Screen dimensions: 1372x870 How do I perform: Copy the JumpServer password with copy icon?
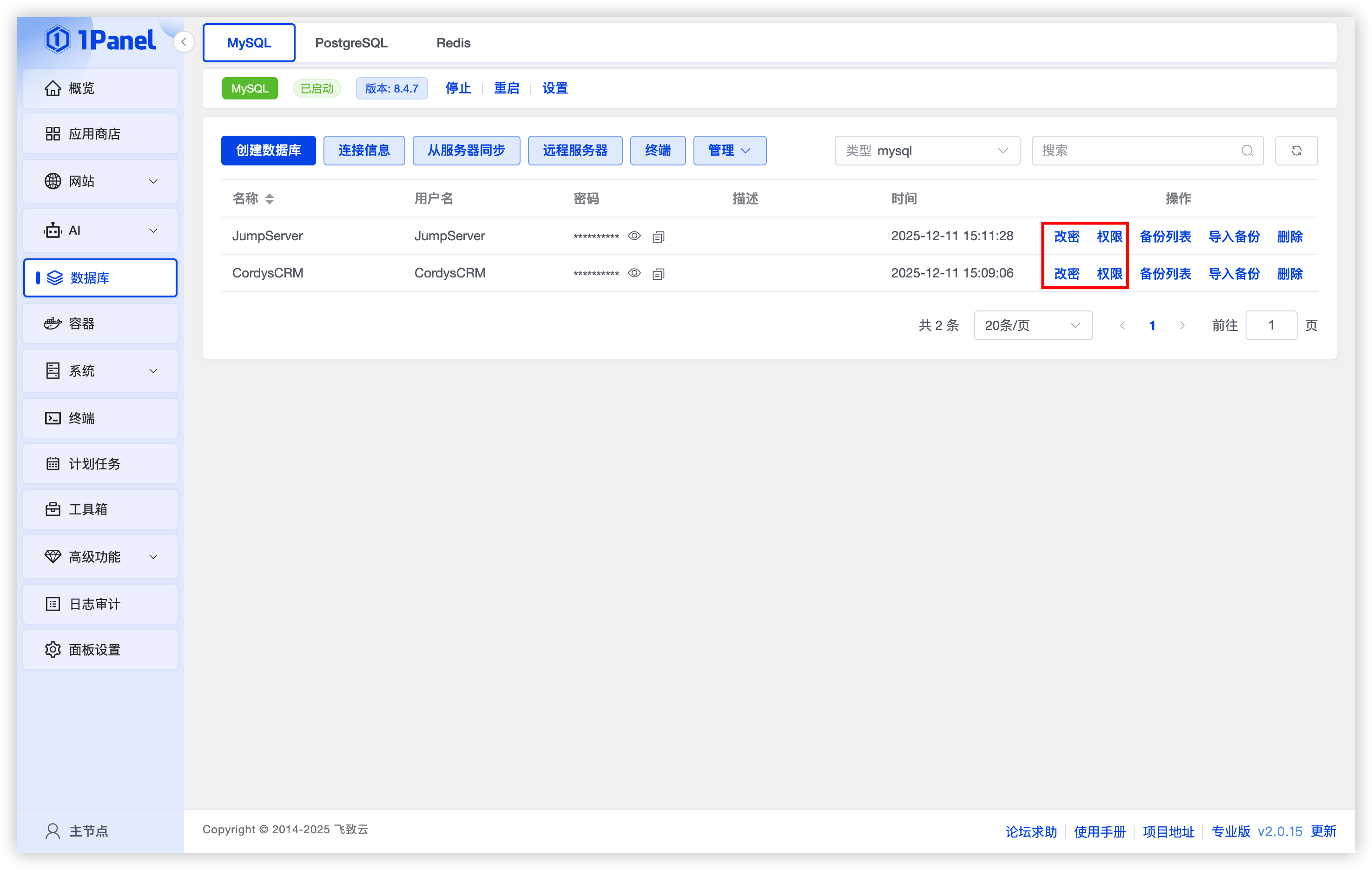click(658, 237)
